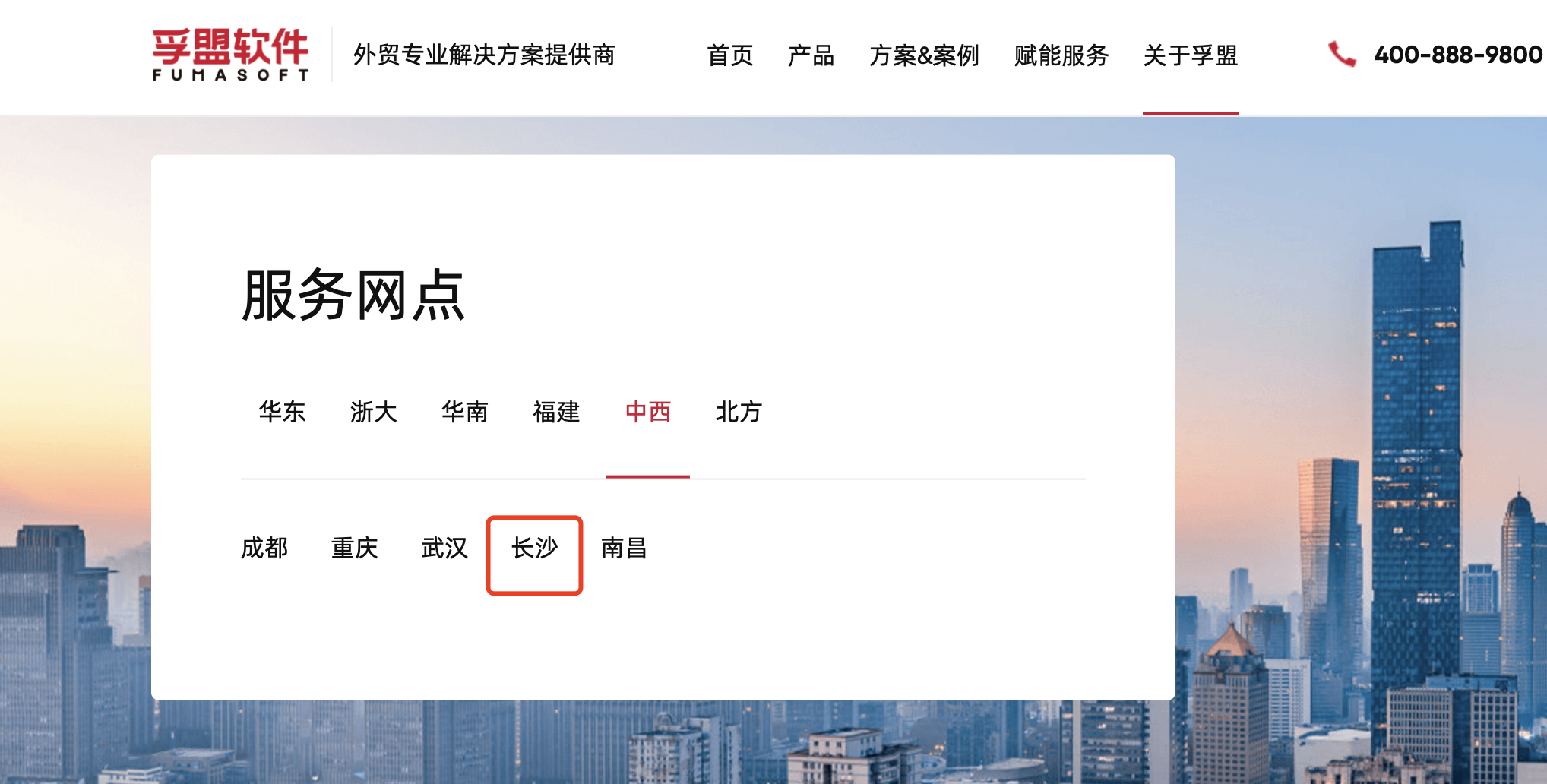1547x784 pixels.
Task: Choose the 重庆 service location
Action: 354,548
